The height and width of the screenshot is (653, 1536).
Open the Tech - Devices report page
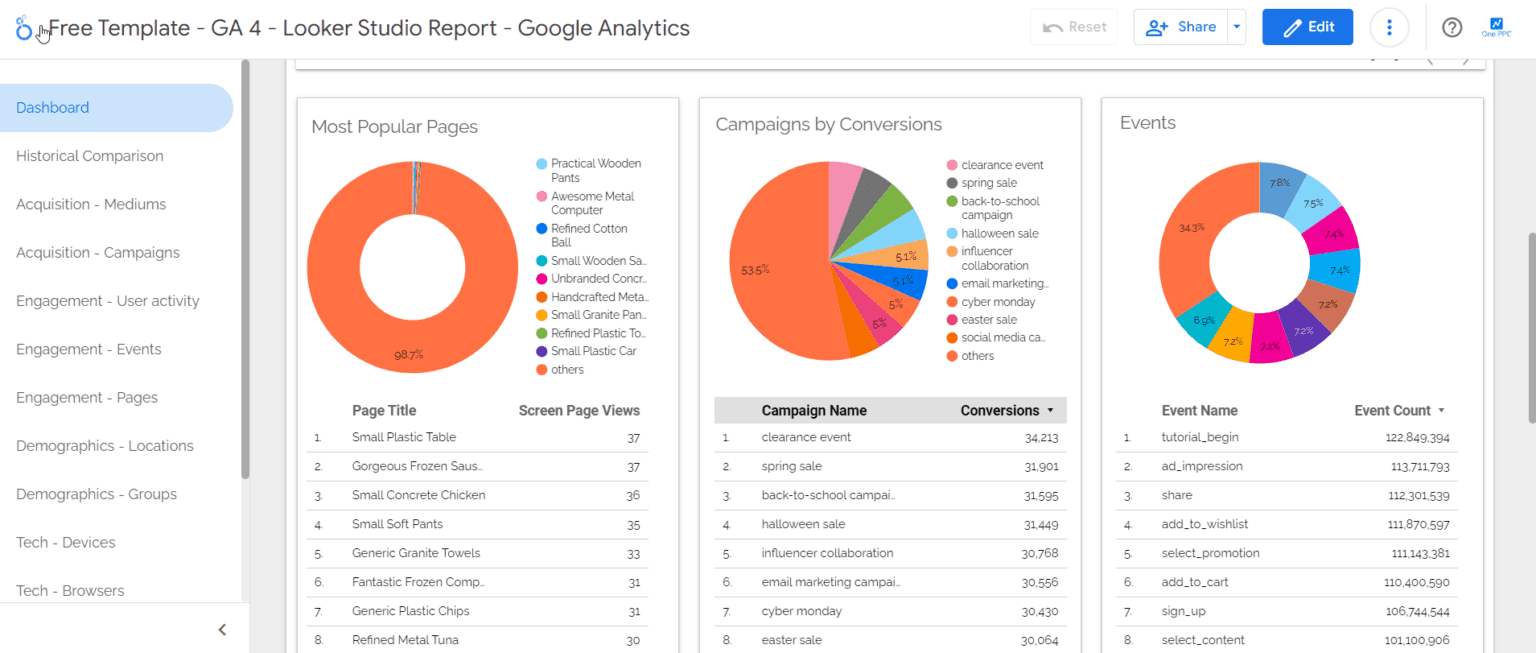click(65, 542)
